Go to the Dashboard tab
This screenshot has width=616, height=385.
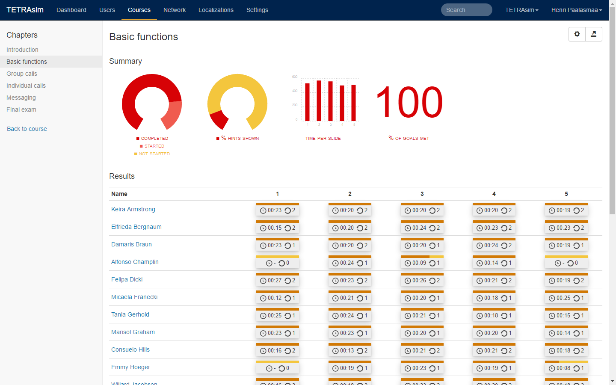72,10
